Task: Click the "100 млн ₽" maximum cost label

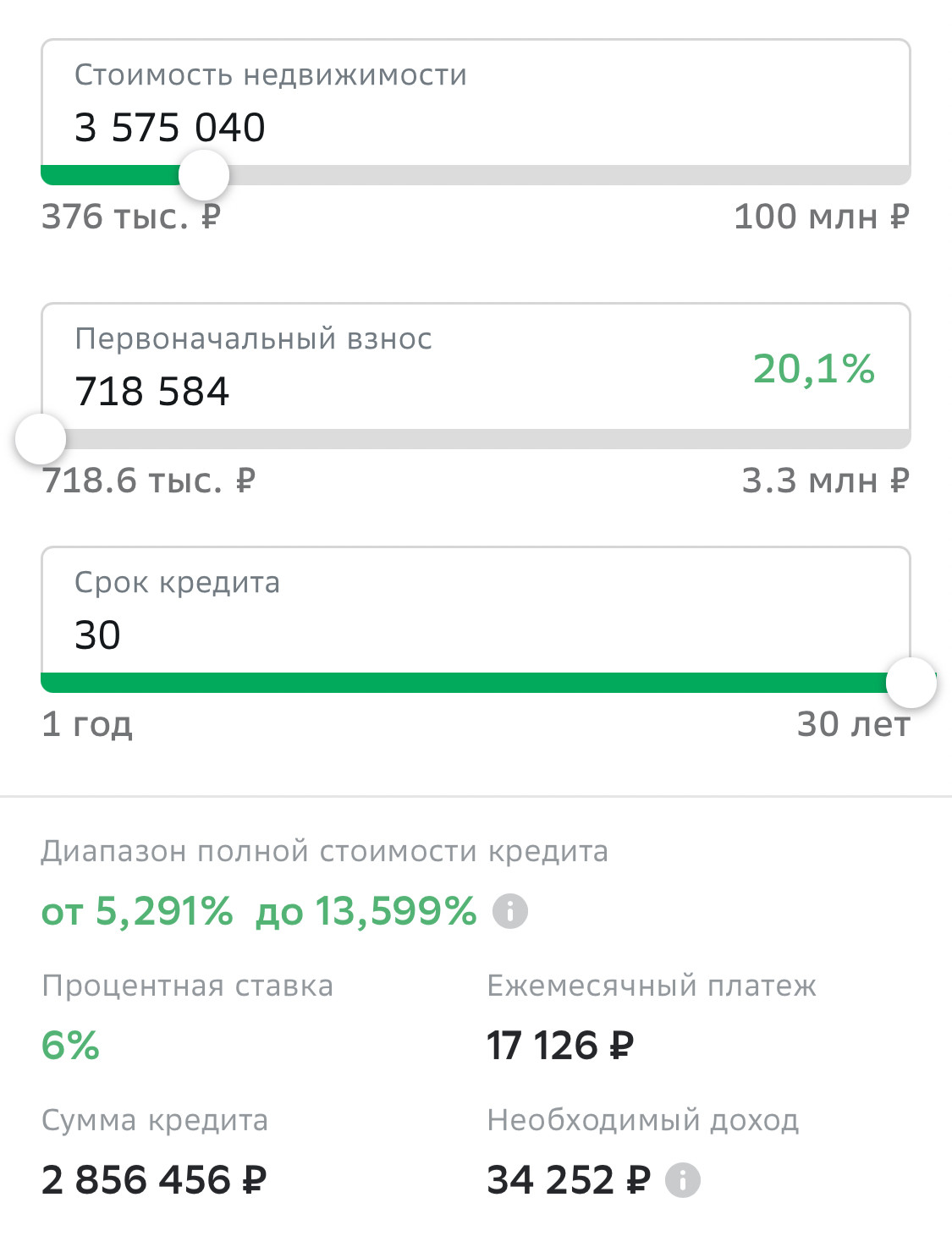Action: 821,217
